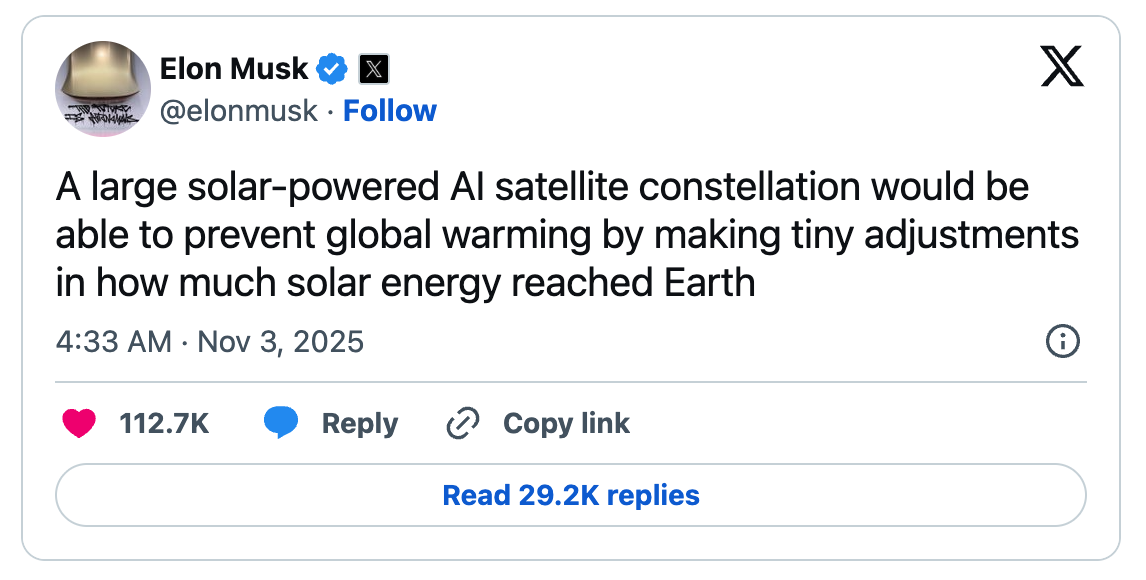
Task: Click the tweet line ending with Earth
Action: (405, 283)
